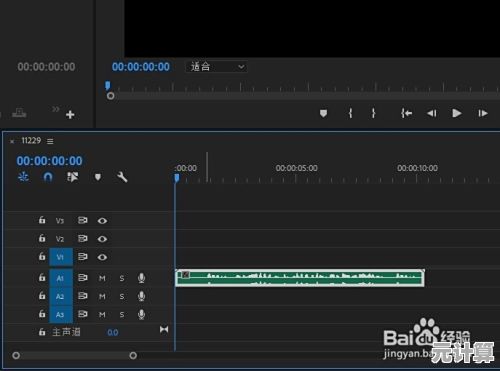Step forward one frame
The image size is (500, 371).
tap(483, 114)
